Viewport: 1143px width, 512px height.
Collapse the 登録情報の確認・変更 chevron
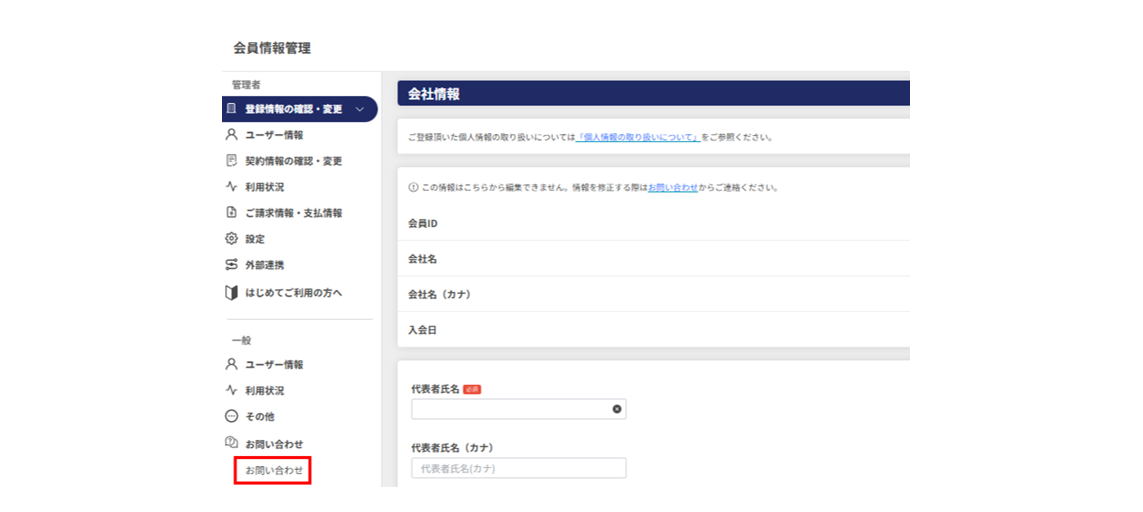pos(359,109)
